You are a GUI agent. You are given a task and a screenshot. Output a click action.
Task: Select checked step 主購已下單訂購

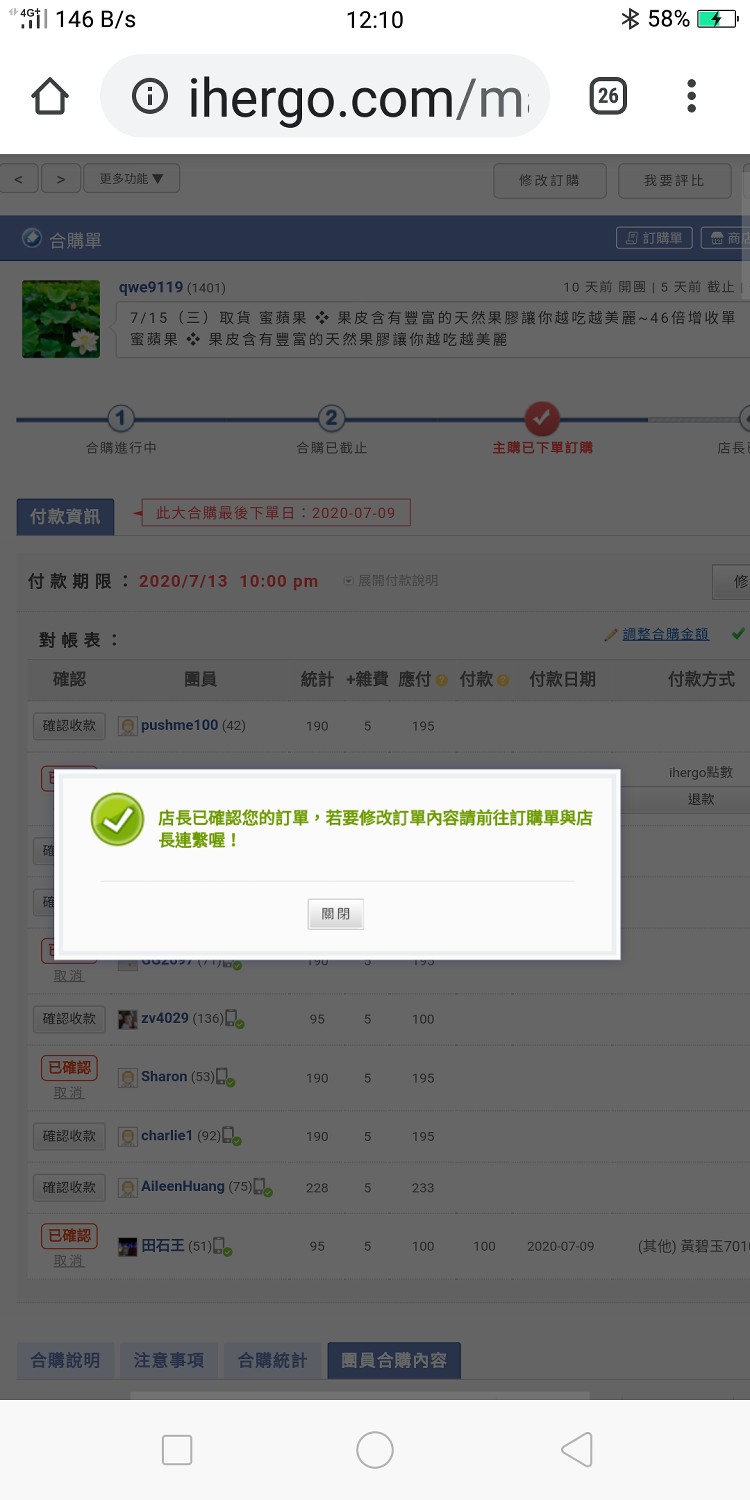click(542, 419)
